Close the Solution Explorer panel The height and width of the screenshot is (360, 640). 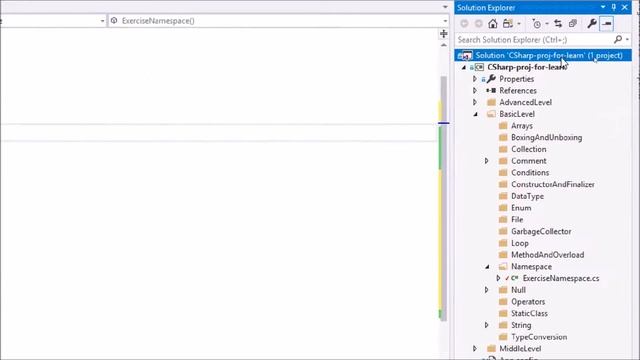(x=625, y=7)
